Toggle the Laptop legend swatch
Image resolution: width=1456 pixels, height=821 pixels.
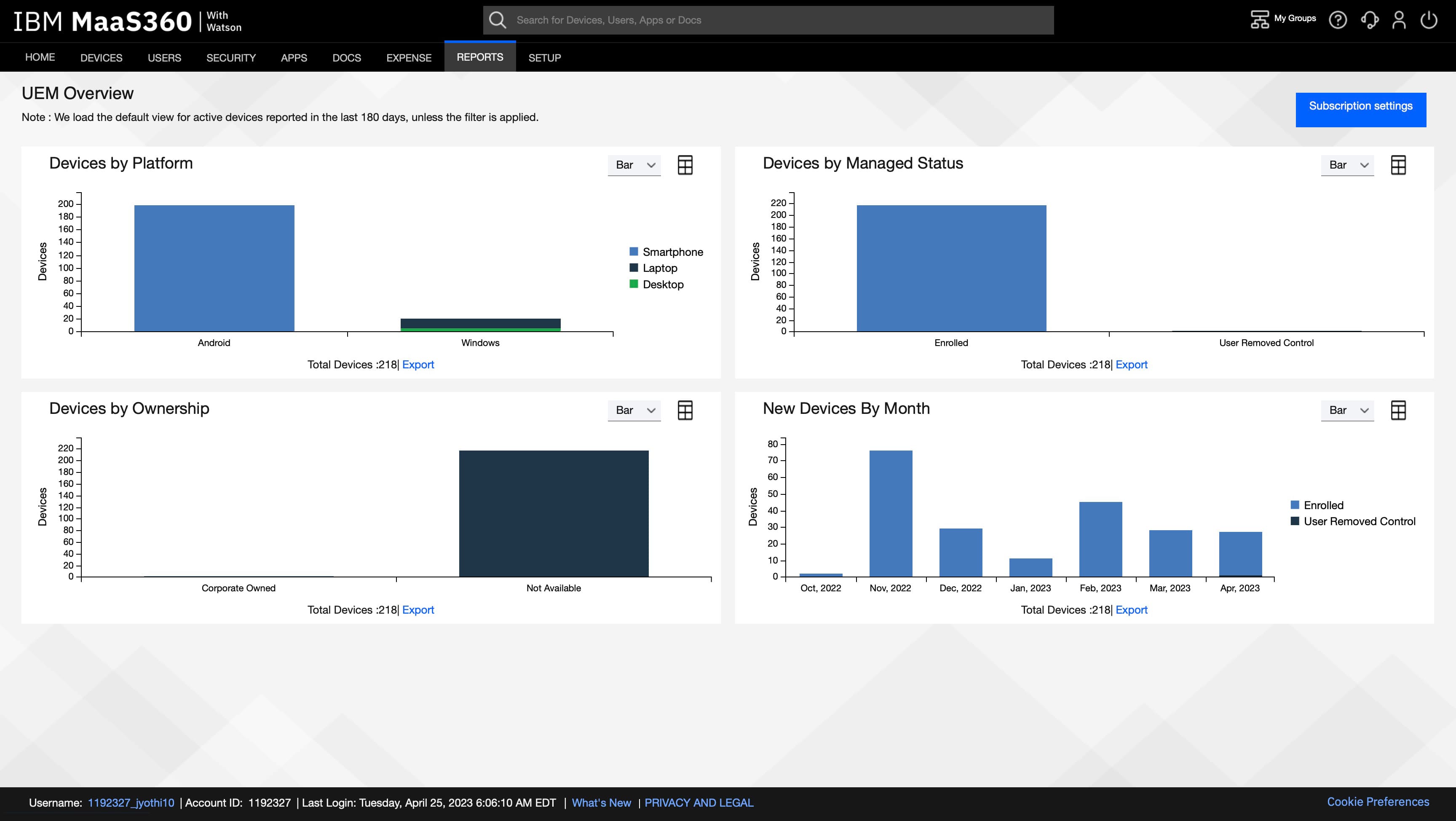click(x=634, y=268)
